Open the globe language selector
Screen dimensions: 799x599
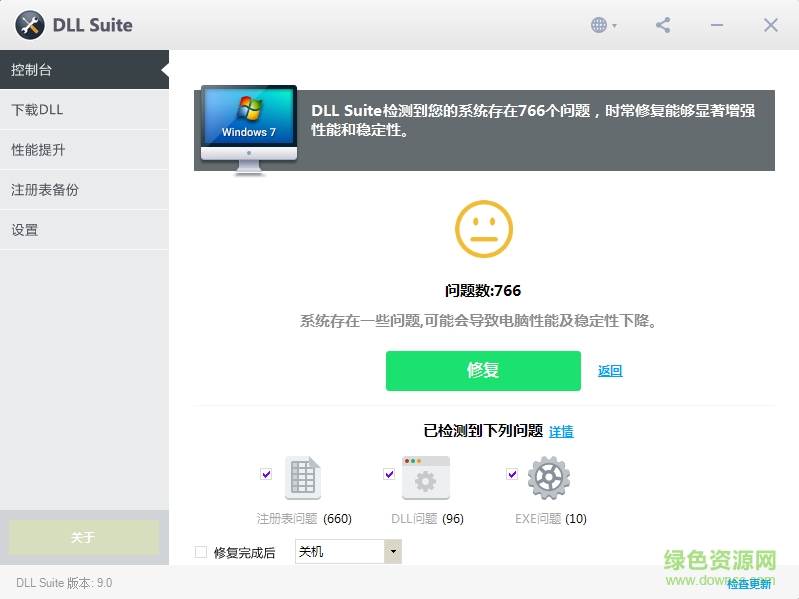click(x=603, y=25)
